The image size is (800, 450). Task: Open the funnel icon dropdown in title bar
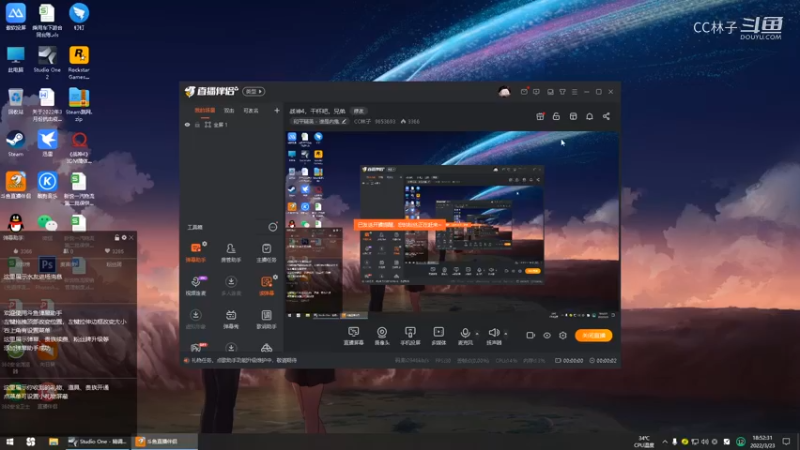coord(562,92)
